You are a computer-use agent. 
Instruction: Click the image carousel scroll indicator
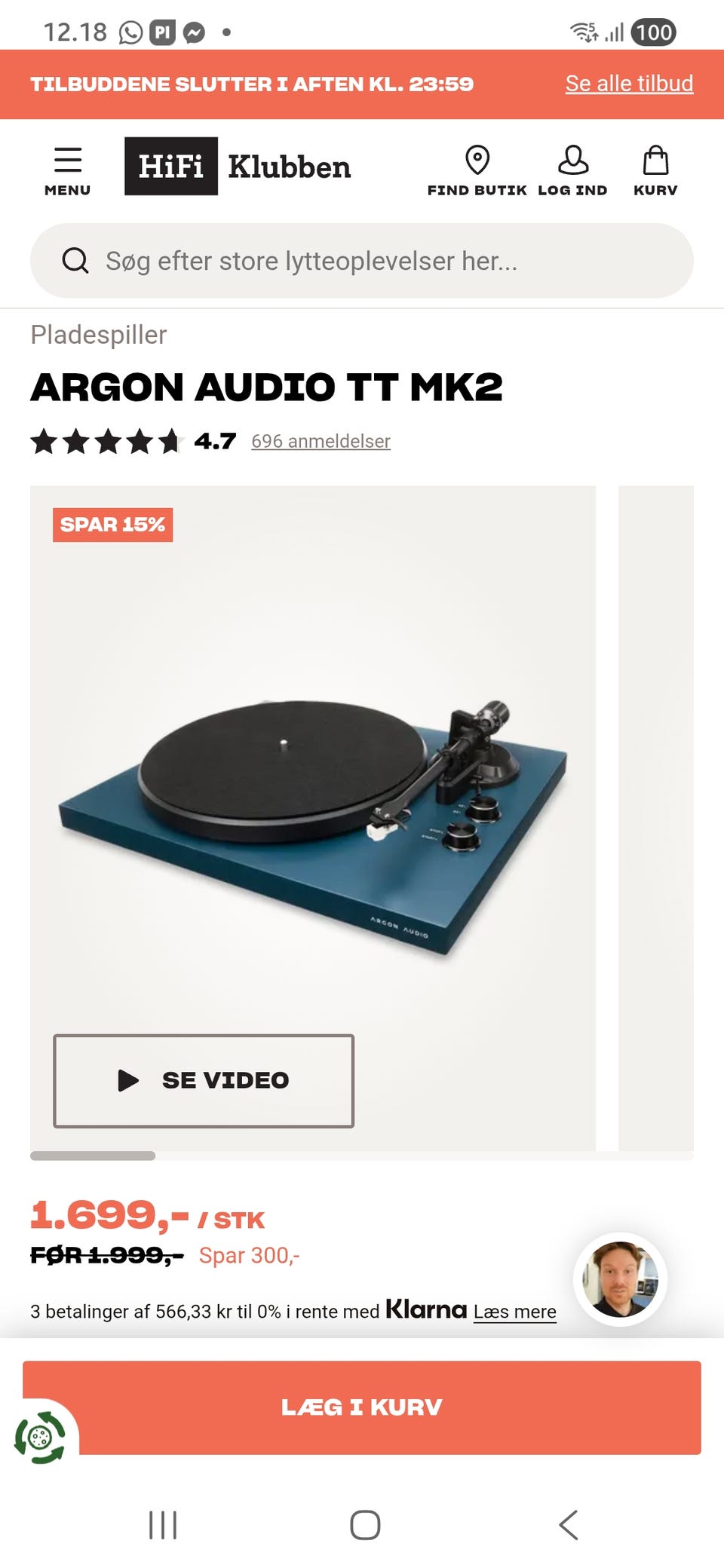click(x=93, y=1156)
